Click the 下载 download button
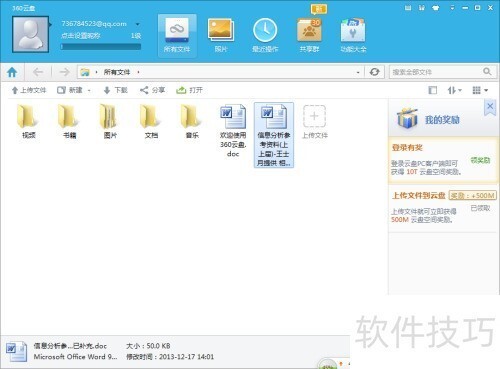Viewport: 500px width, 369px height. 115,90
